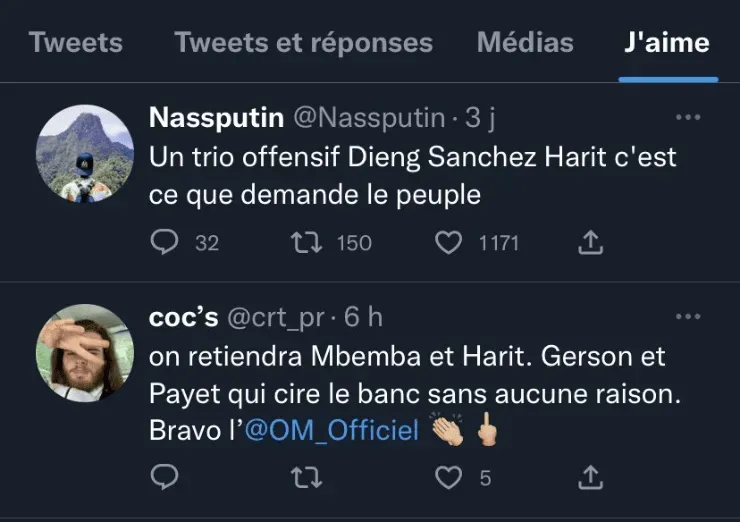The width and height of the screenshot is (740, 522).
Task: Reply to Nassputin's tweet
Action: point(163,242)
